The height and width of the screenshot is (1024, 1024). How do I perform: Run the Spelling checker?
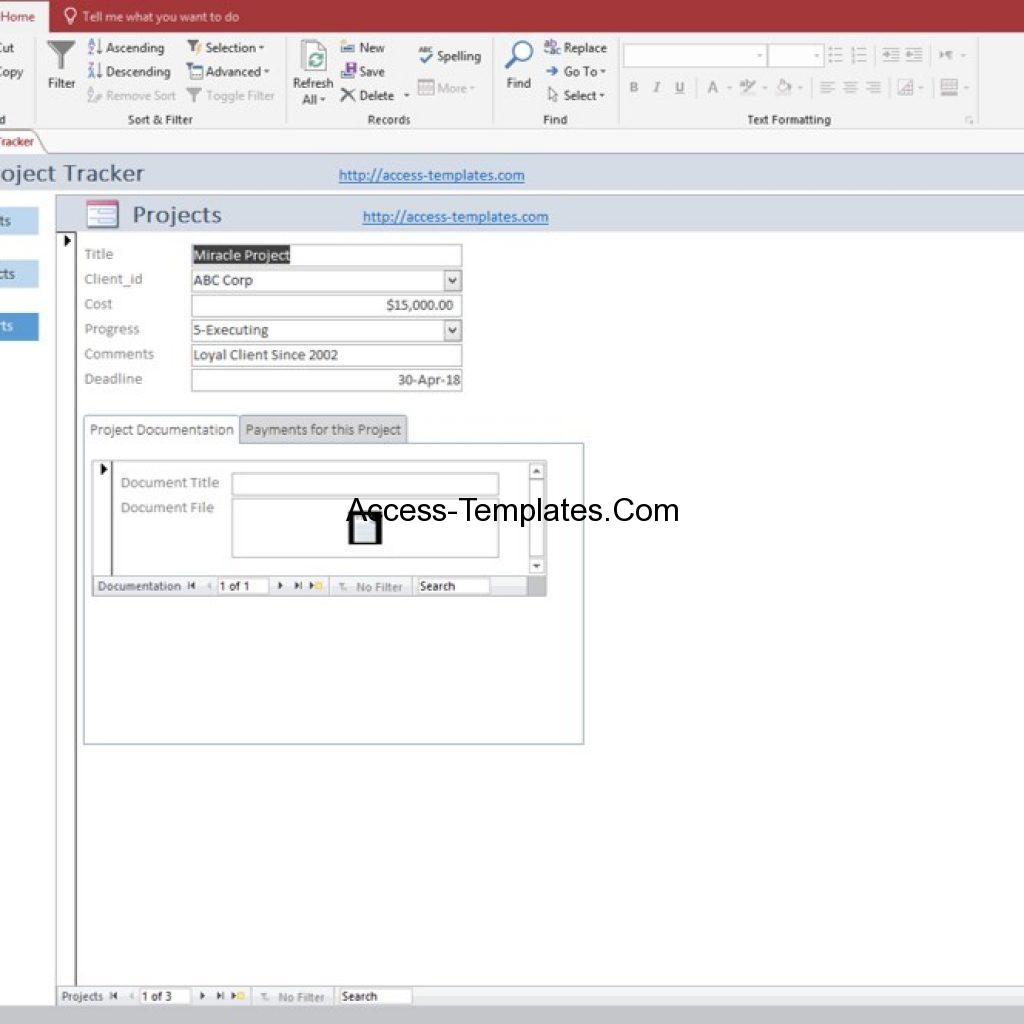[449, 56]
